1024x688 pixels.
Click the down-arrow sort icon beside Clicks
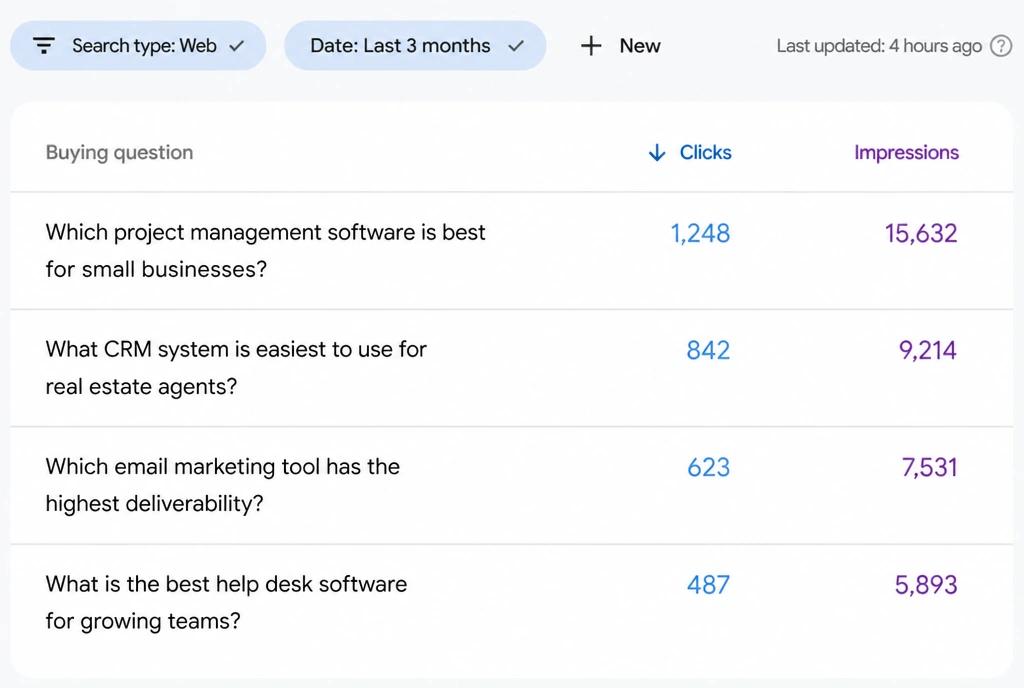[x=657, y=152]
